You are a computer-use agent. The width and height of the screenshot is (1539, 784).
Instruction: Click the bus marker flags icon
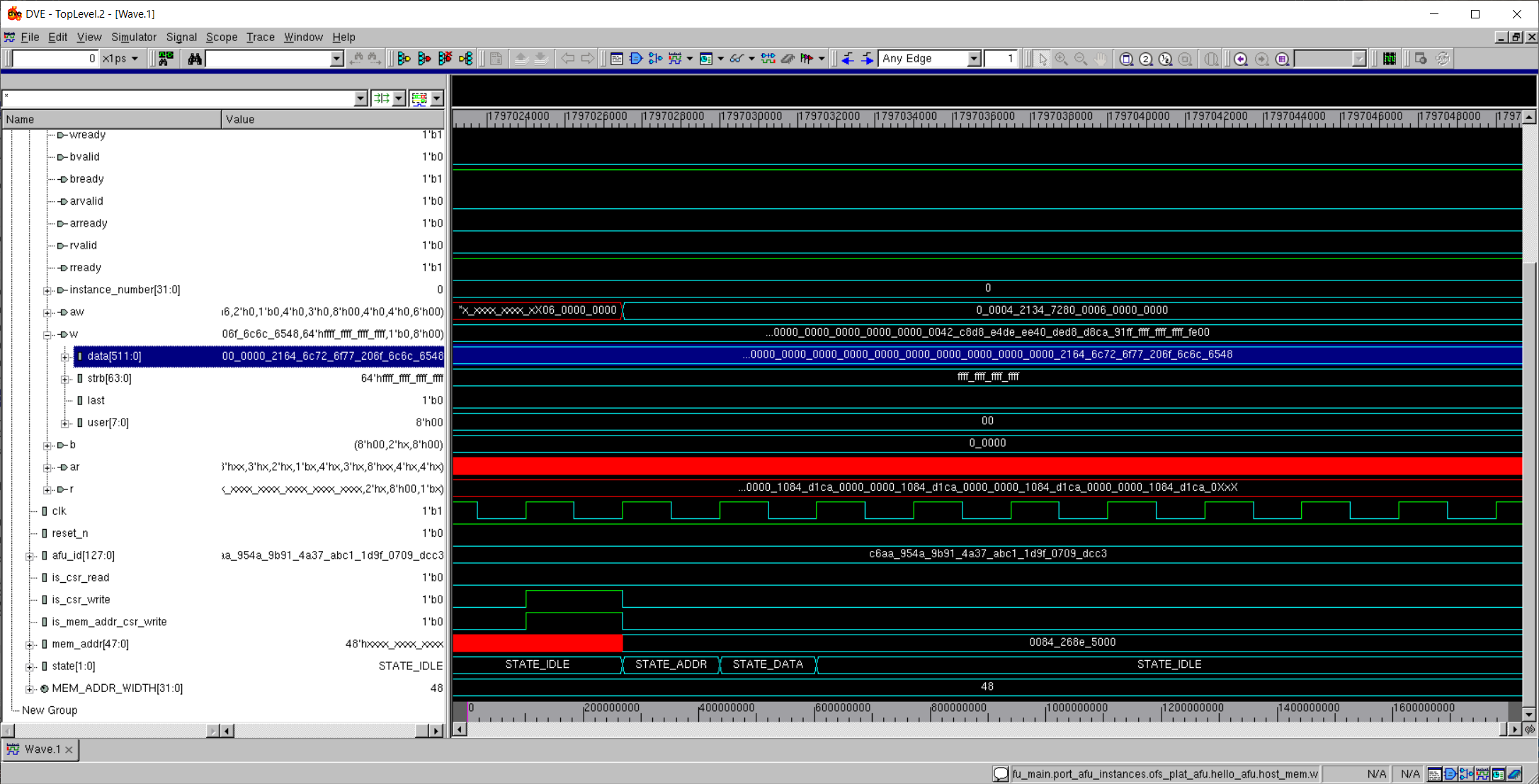click(x=807, y=59)
